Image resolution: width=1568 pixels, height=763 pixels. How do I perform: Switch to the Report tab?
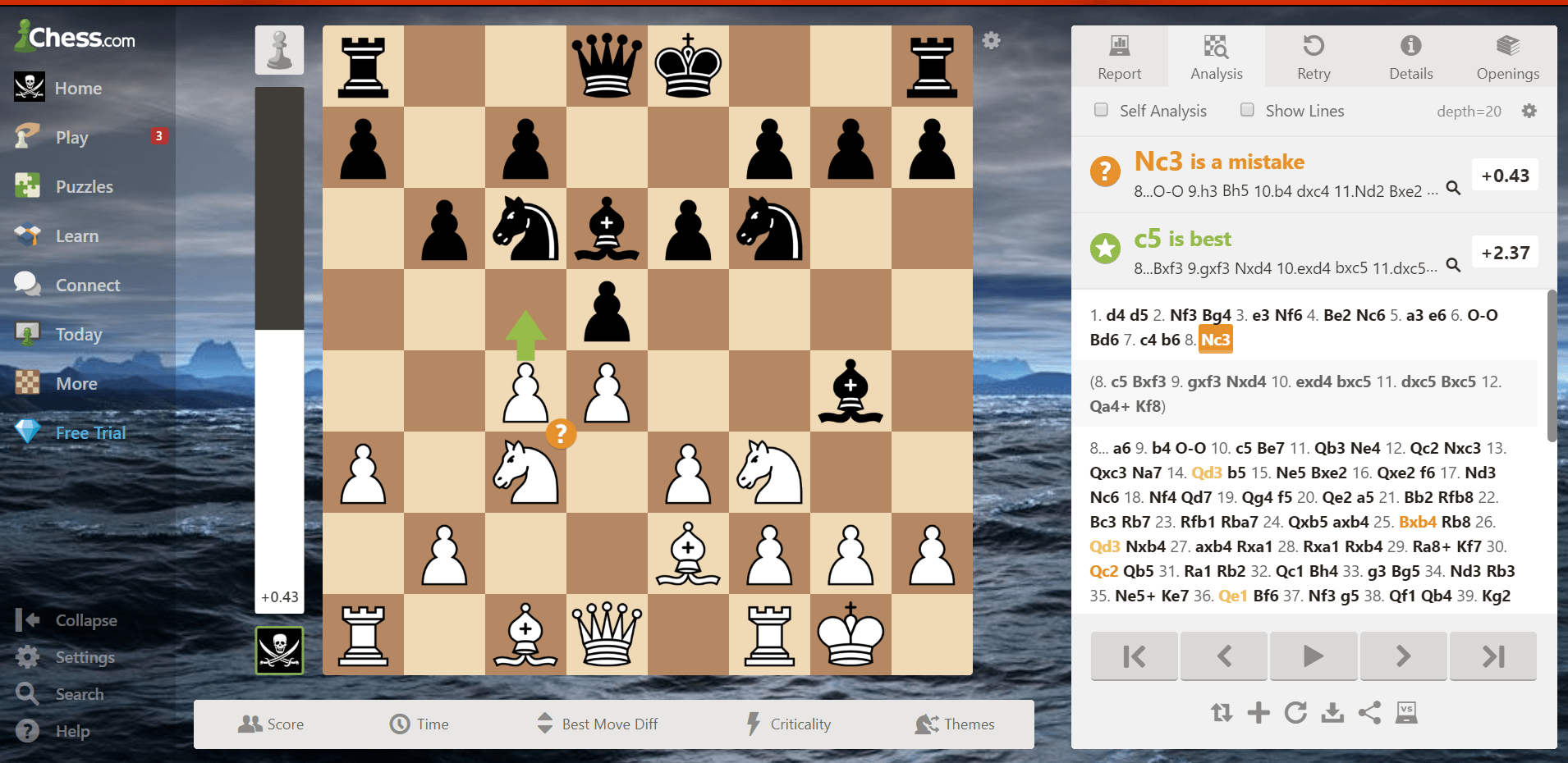coord(1118,56)
